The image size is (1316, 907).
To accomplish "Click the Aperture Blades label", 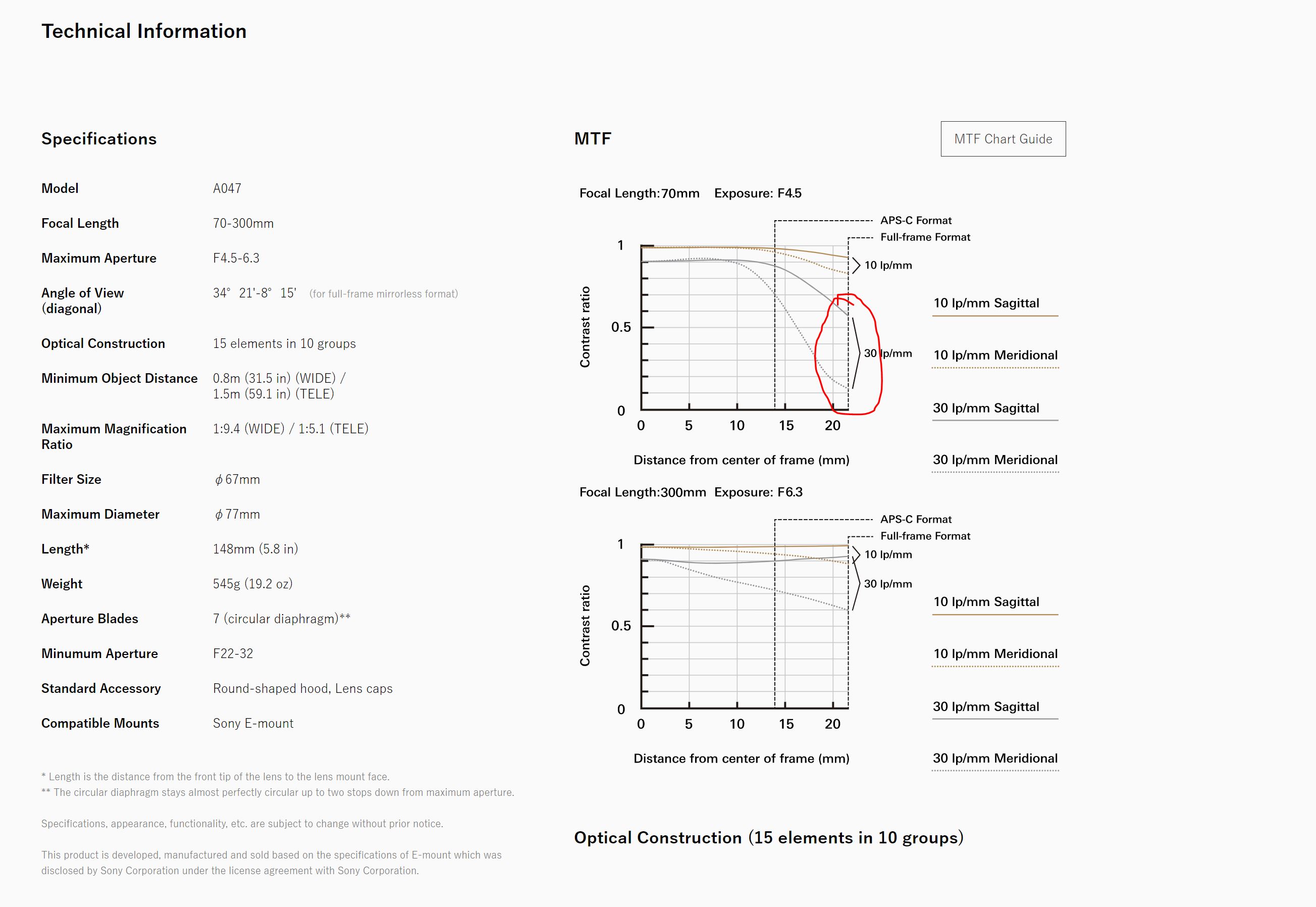I will point(90,618).
